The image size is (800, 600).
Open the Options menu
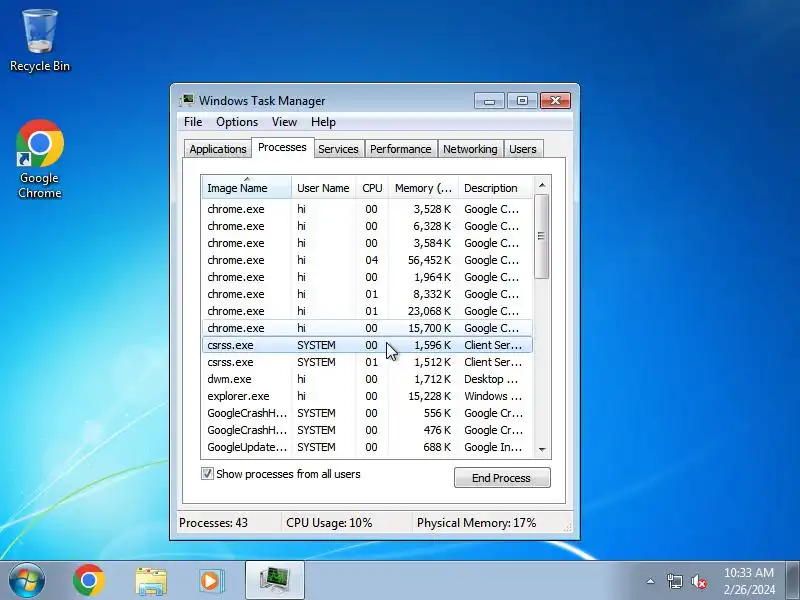[237, 122]
